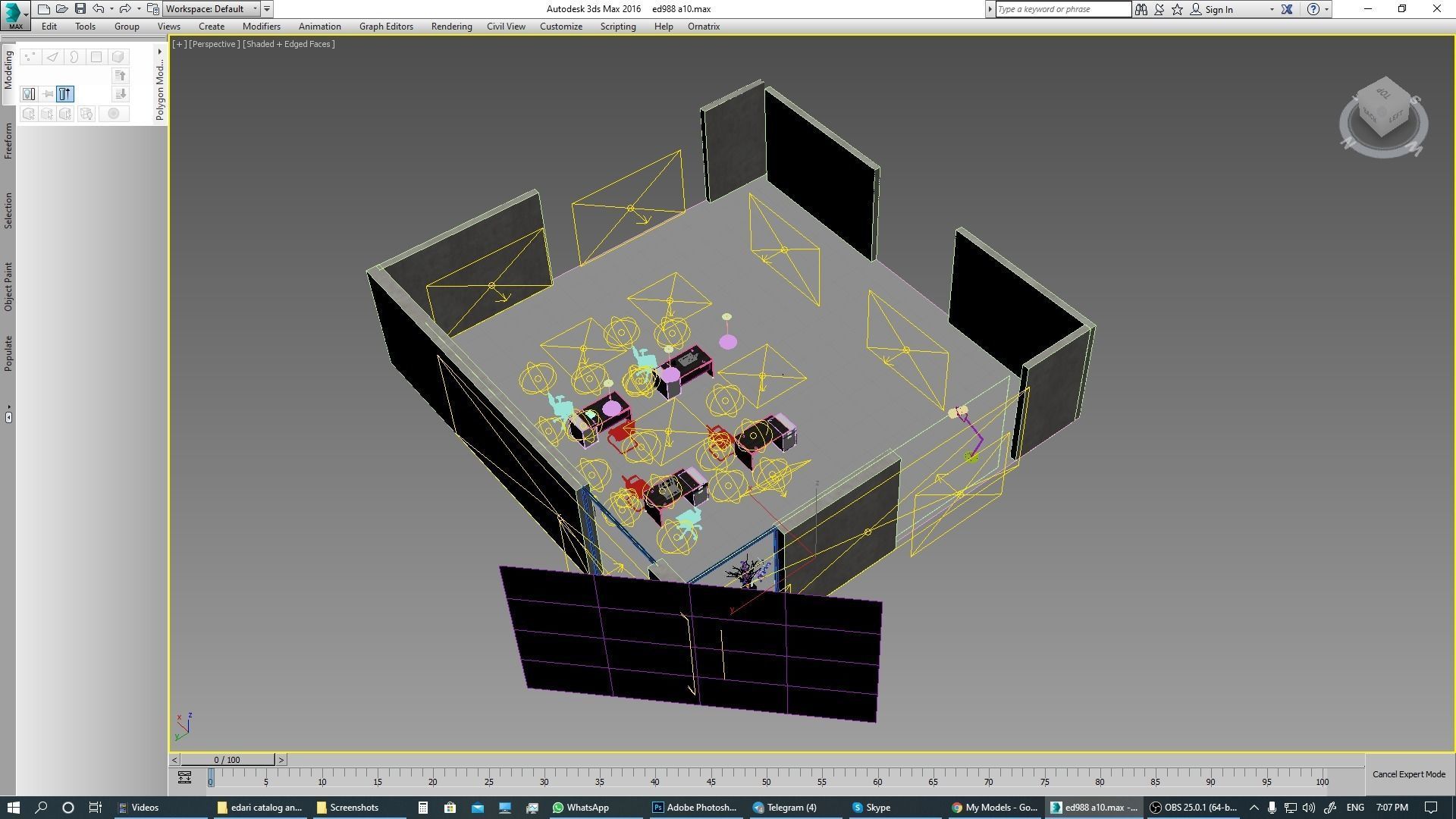Viewport: 1456px width, 819px height.
Task: Step time slider back with left arrow
Action: [174, 760]
